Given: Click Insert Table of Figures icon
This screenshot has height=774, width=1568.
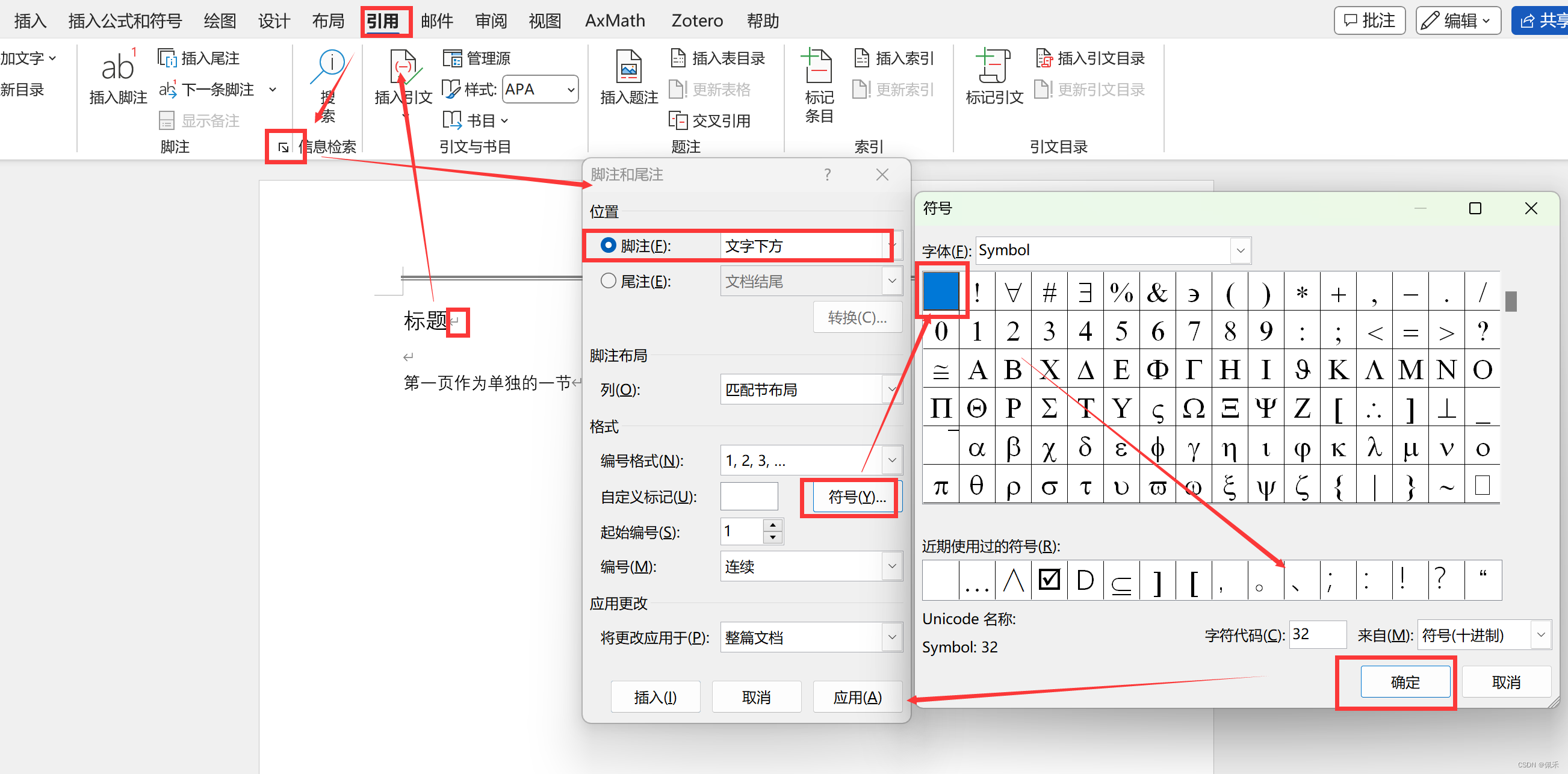Looking at the screenshot, I should [678, 58].
